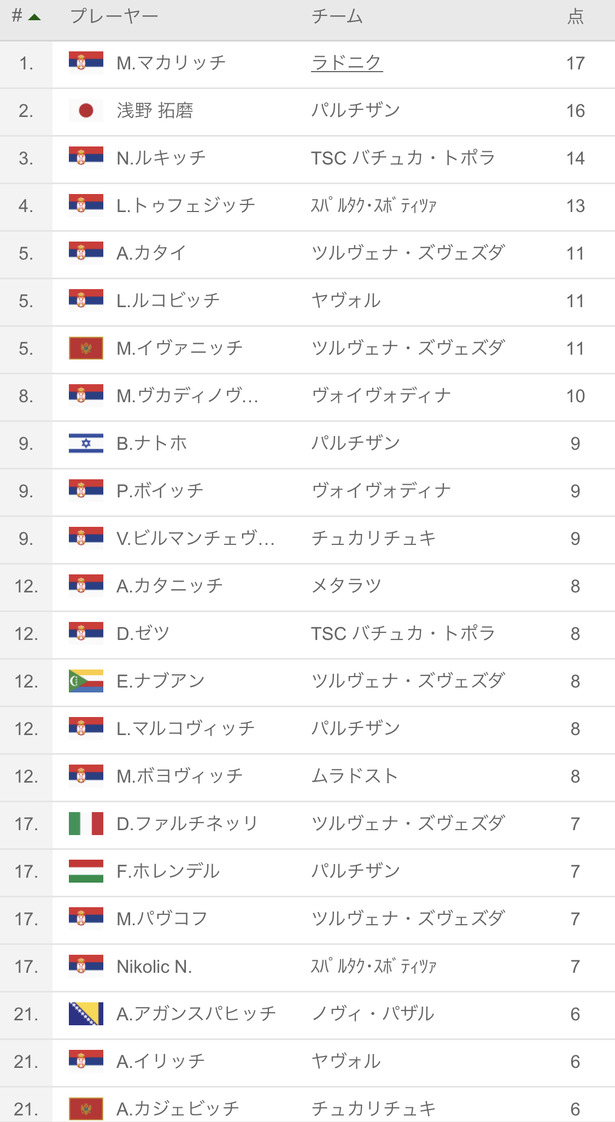The width and height of the screenshot is (615, 1122).
Task: Click the Serbia flag beside M.マカリッチ
Action: pos(86,63)
